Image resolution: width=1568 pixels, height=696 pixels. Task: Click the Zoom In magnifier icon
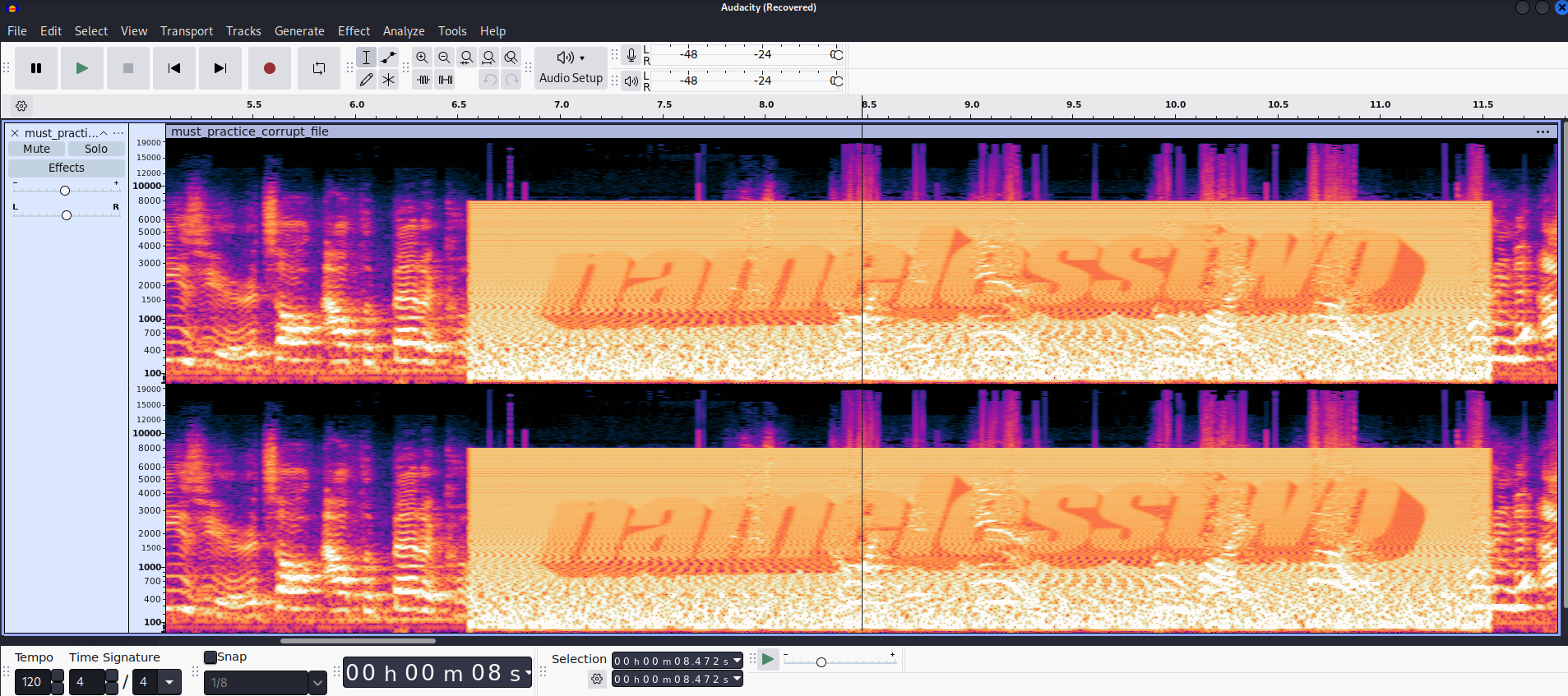423,57
